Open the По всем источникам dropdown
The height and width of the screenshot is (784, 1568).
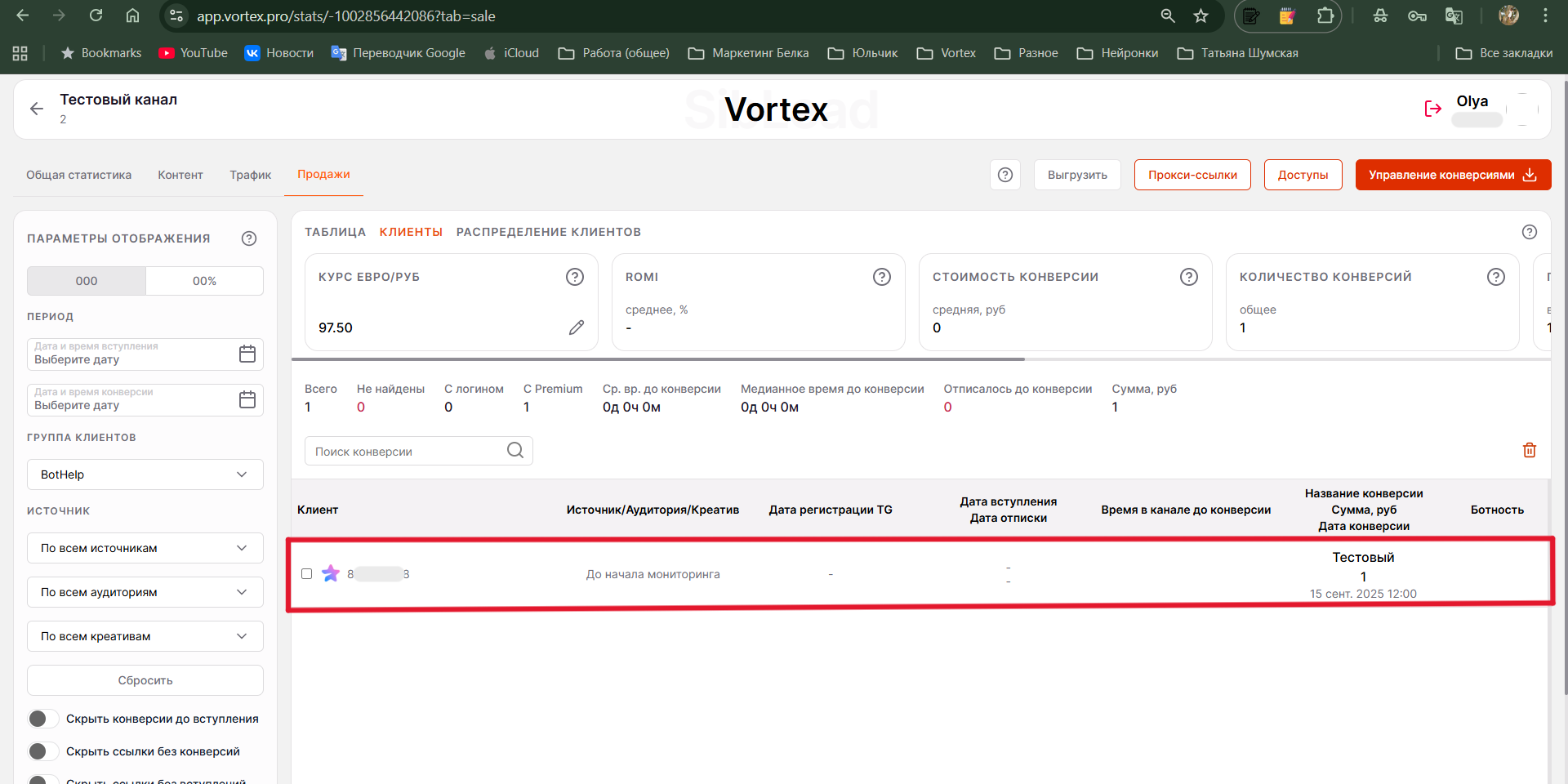pyautogui.click(x=145, y=548)
